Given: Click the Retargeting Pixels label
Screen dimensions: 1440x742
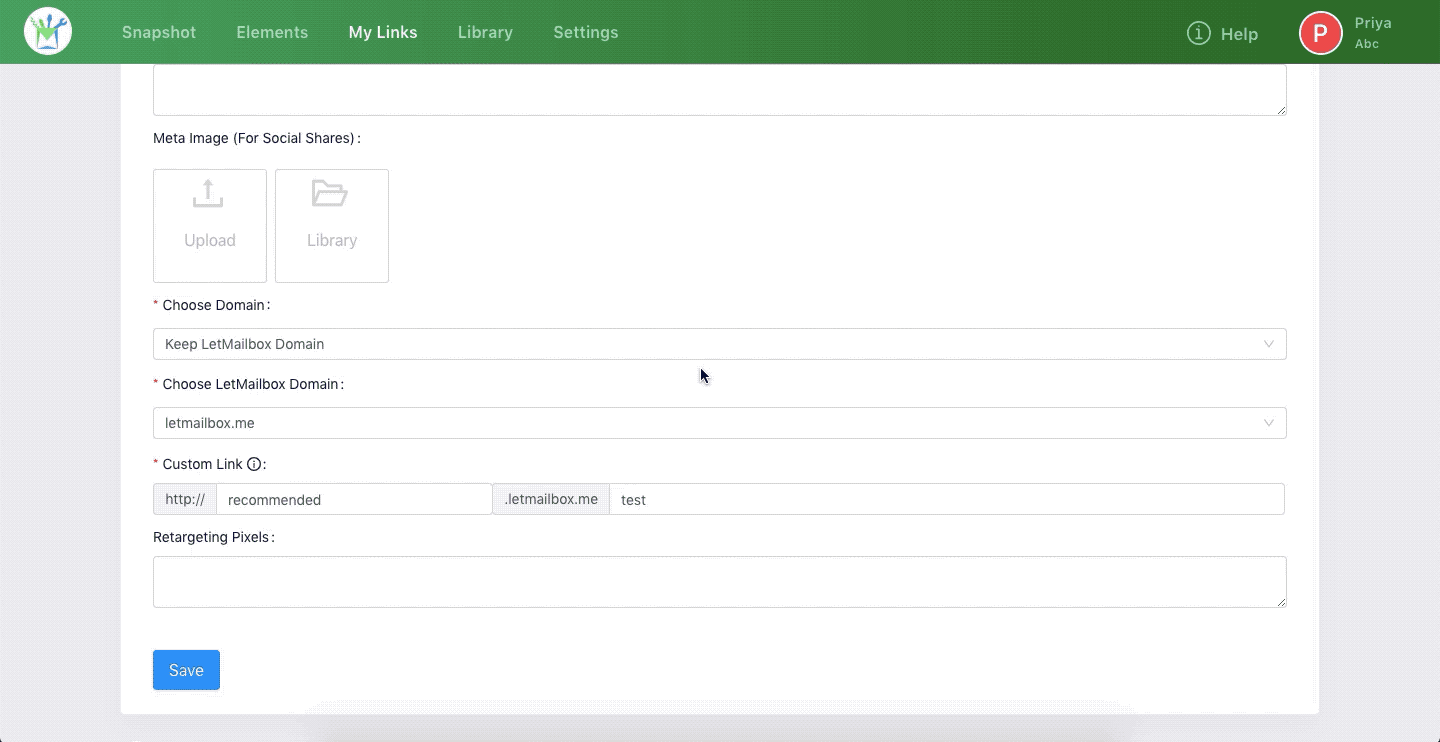Looking at the screenshot, I should pos(213,537).
